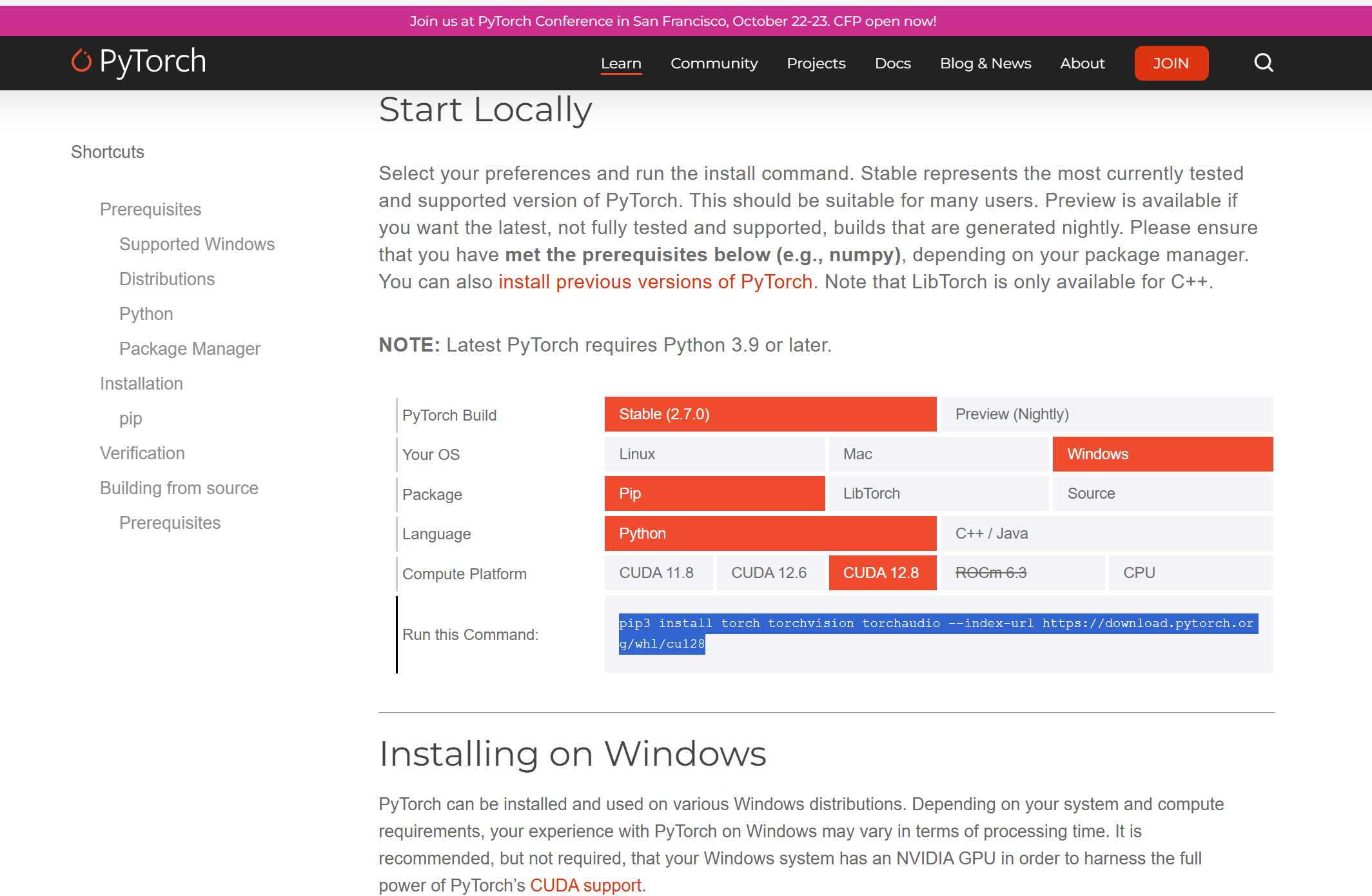The width and height of the screenshot is (1372, 896).
Task: Pick LibTorch package option
Action: click(x=938, y=493)
